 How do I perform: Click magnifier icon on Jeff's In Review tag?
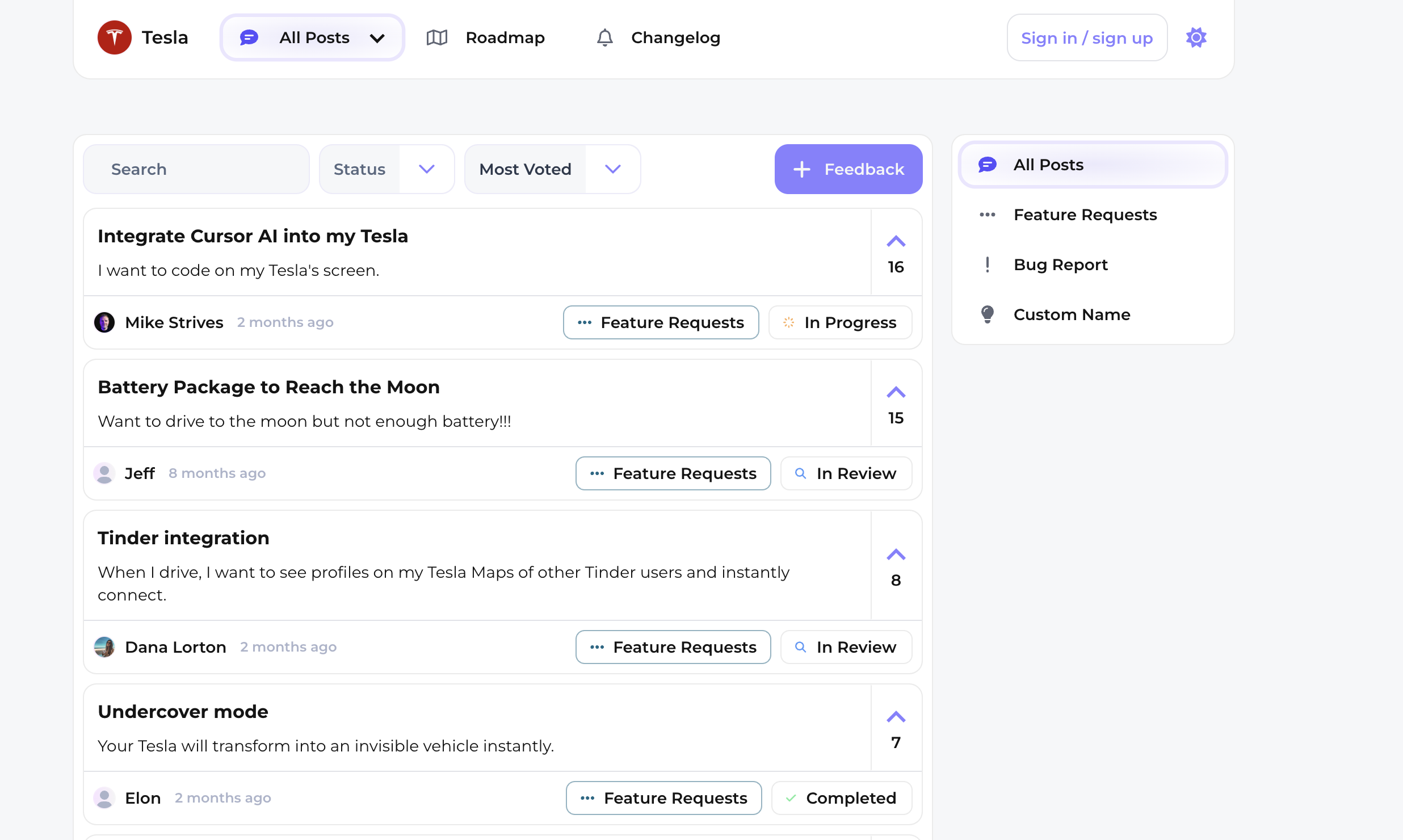pyautogui.click(x=801, y=473)
